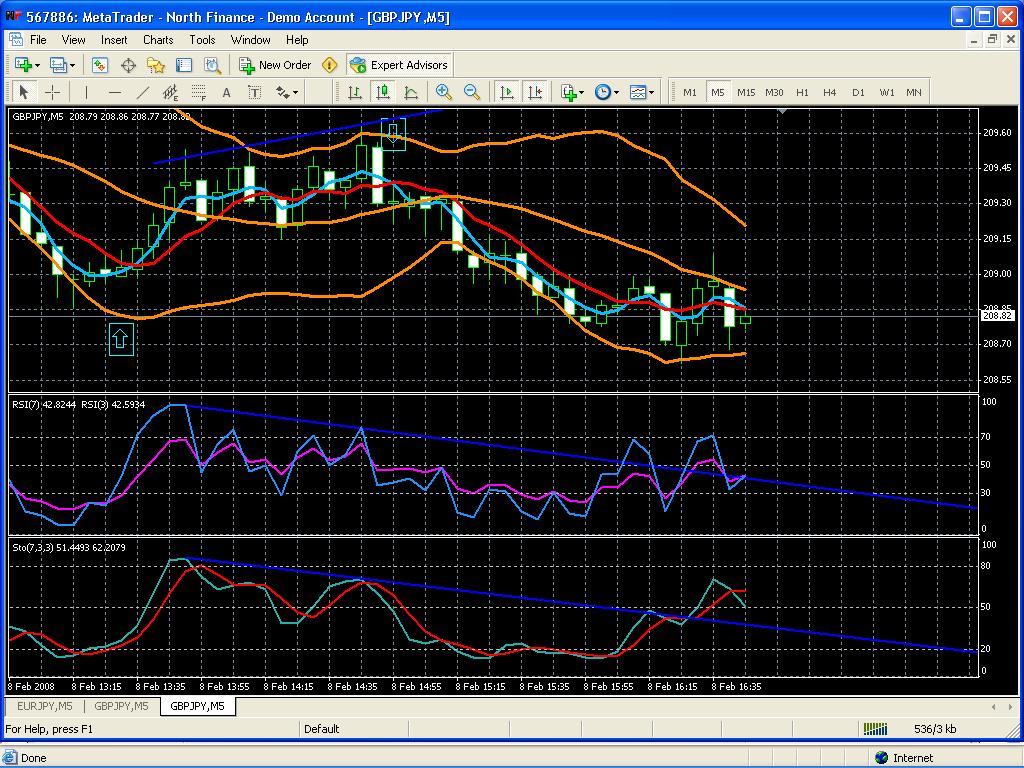Toggle the chart auto scroll button
Image resolution: width=1024 pixels, height=768 pixels.
506,92
